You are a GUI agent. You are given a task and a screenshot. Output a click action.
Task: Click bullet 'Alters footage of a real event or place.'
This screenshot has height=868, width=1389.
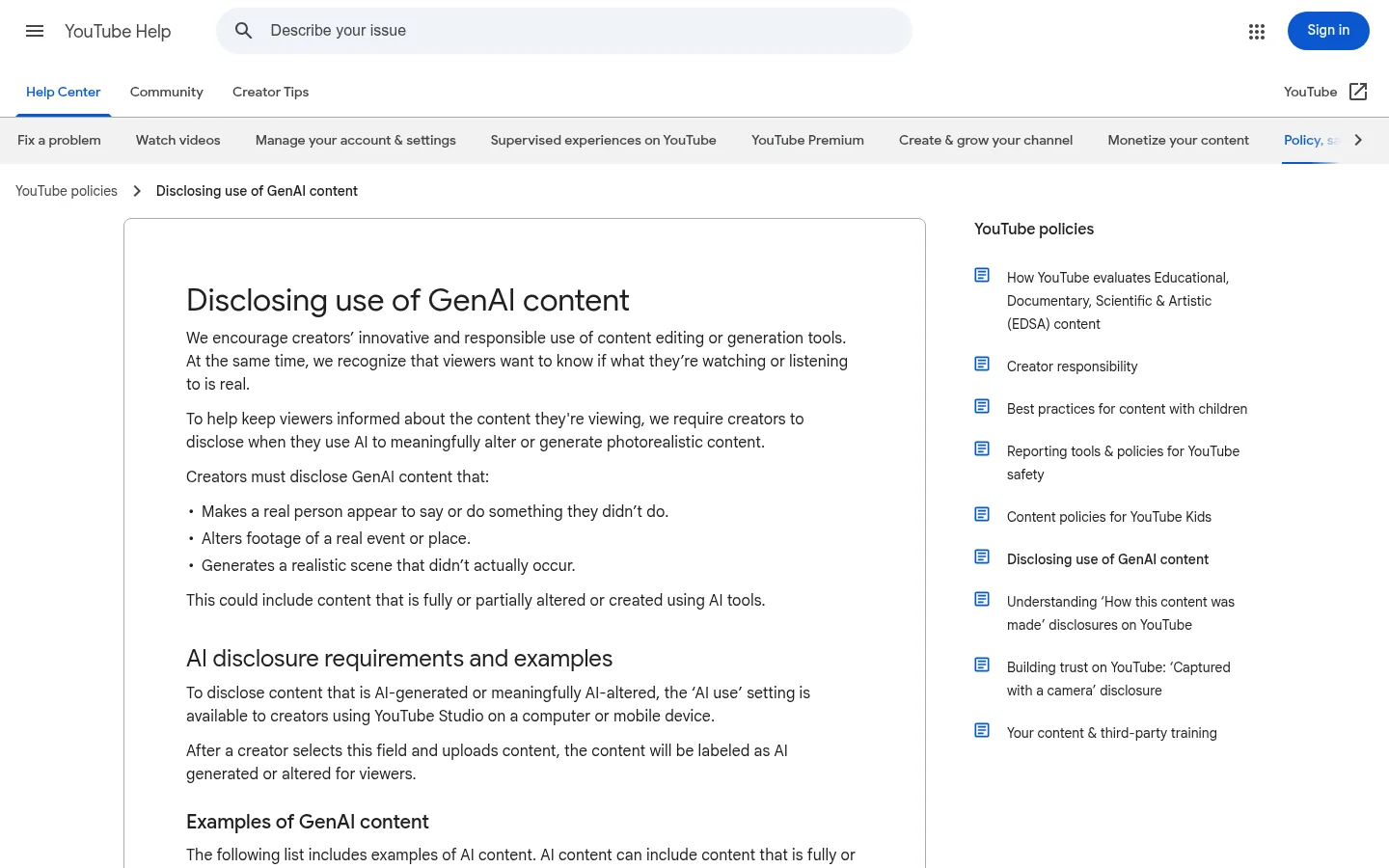(336, 538)
